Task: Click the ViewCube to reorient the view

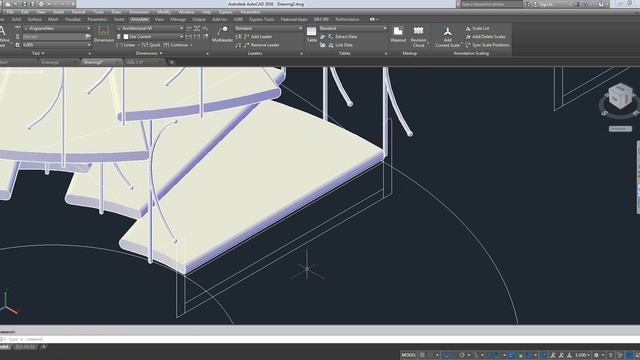Action: 620,97
